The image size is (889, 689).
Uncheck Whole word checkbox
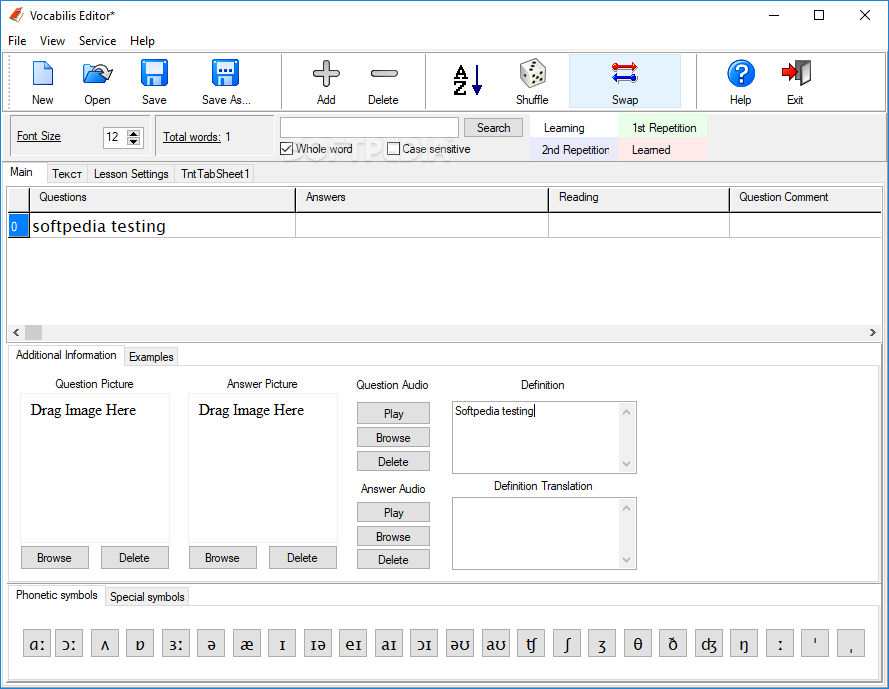click(286, 149)
